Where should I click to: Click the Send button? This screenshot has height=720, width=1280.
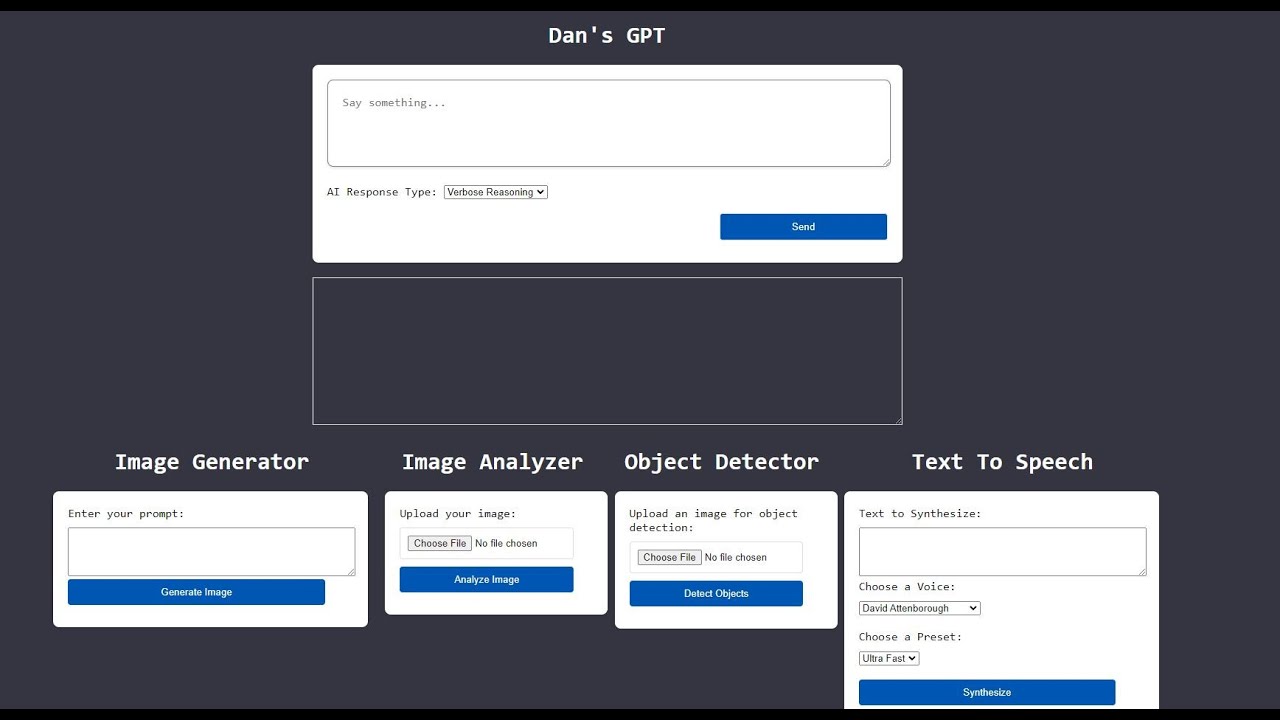[x=803, y=227]
